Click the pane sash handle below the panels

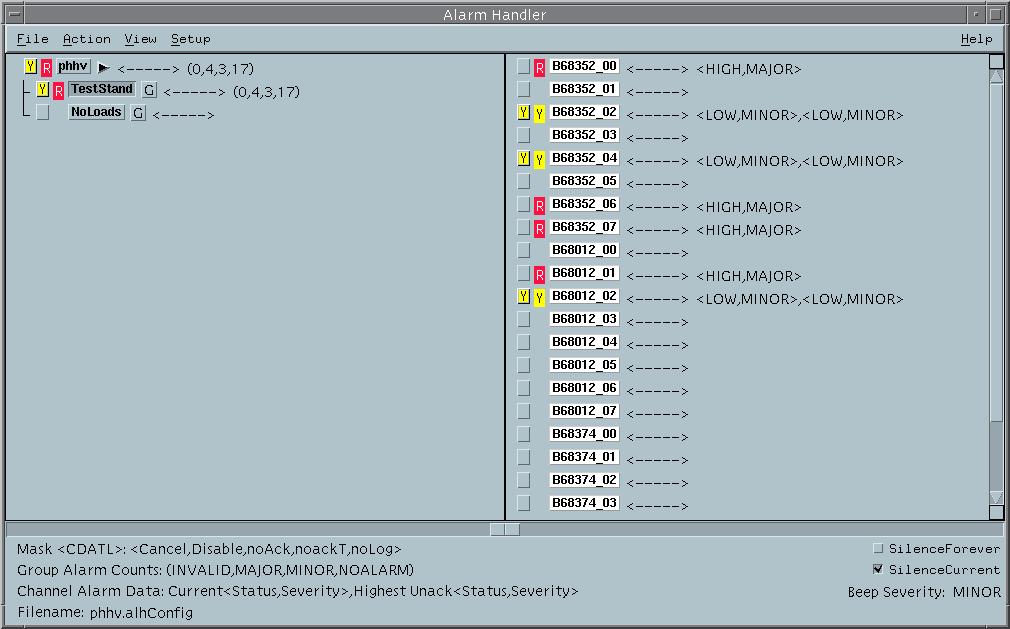(x=504, y=529)
